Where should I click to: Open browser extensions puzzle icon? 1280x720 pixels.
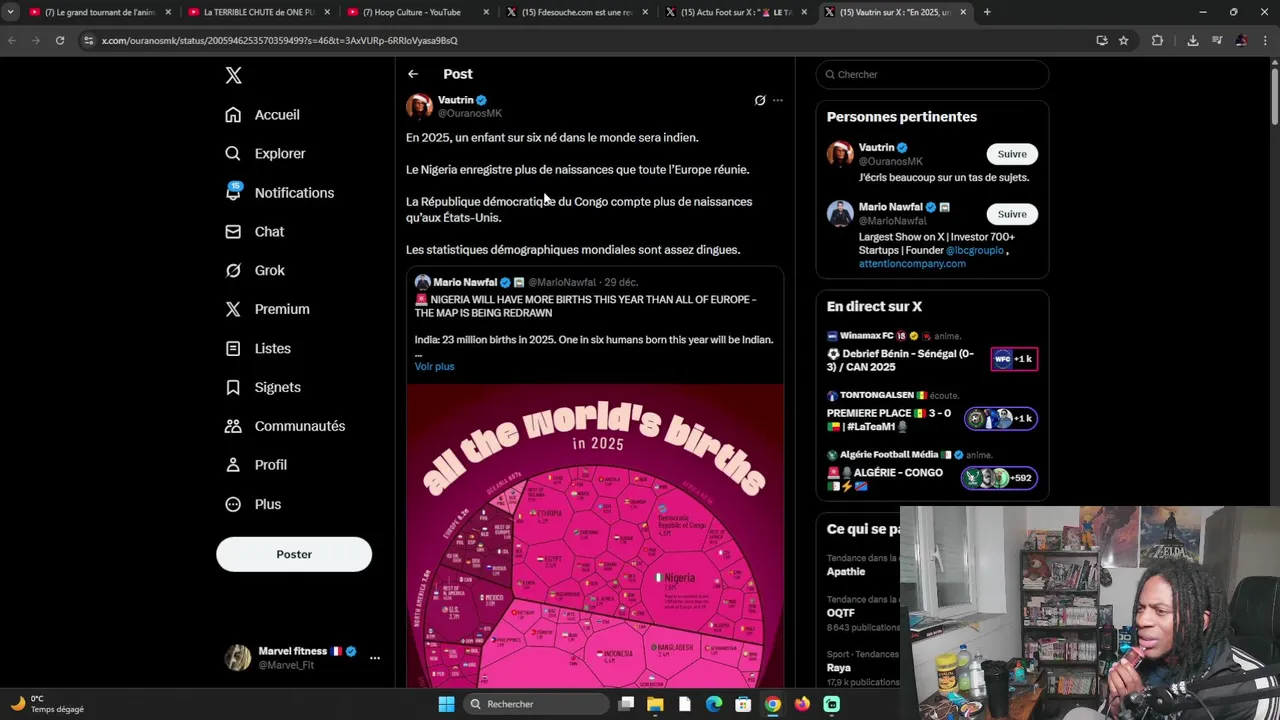coord(1157,41)
